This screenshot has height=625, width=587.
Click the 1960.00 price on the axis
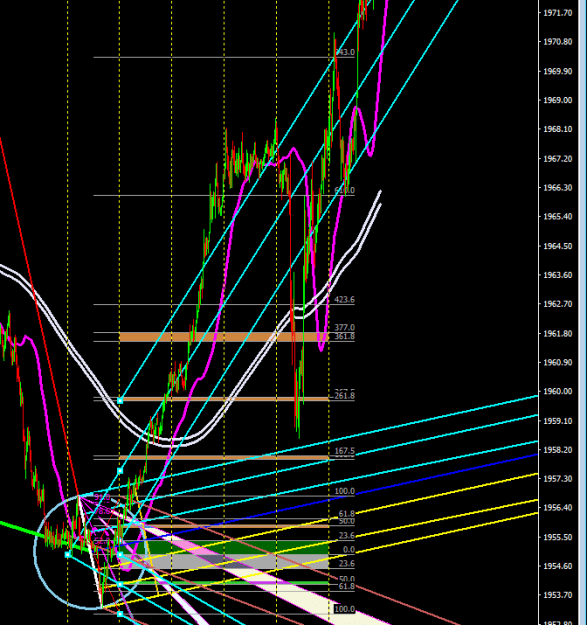click(x=558, y=391)
